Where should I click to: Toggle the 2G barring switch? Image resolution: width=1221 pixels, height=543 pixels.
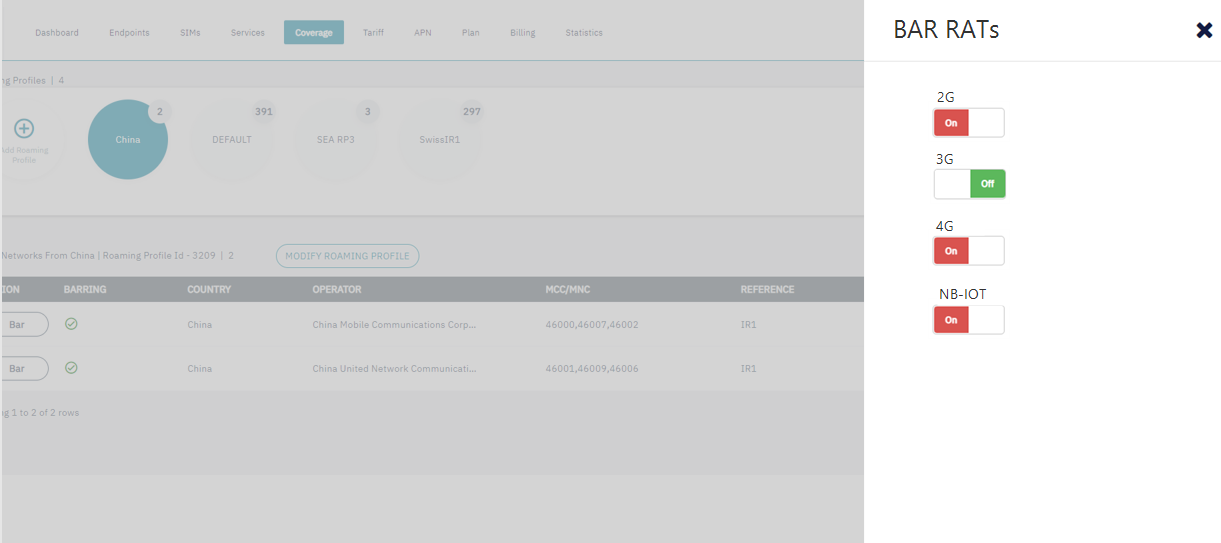tap(968, 123)
